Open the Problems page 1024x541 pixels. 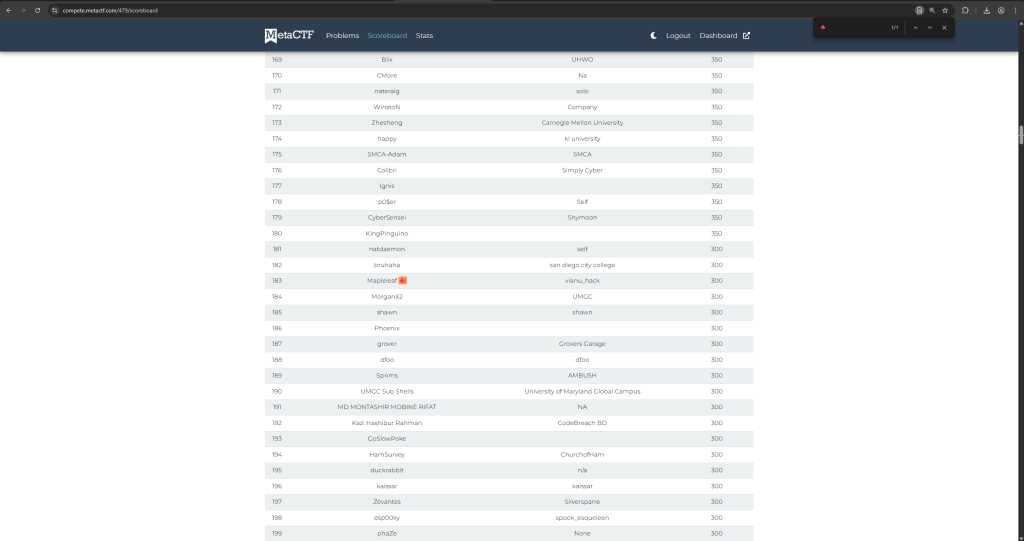coord(342,36)
